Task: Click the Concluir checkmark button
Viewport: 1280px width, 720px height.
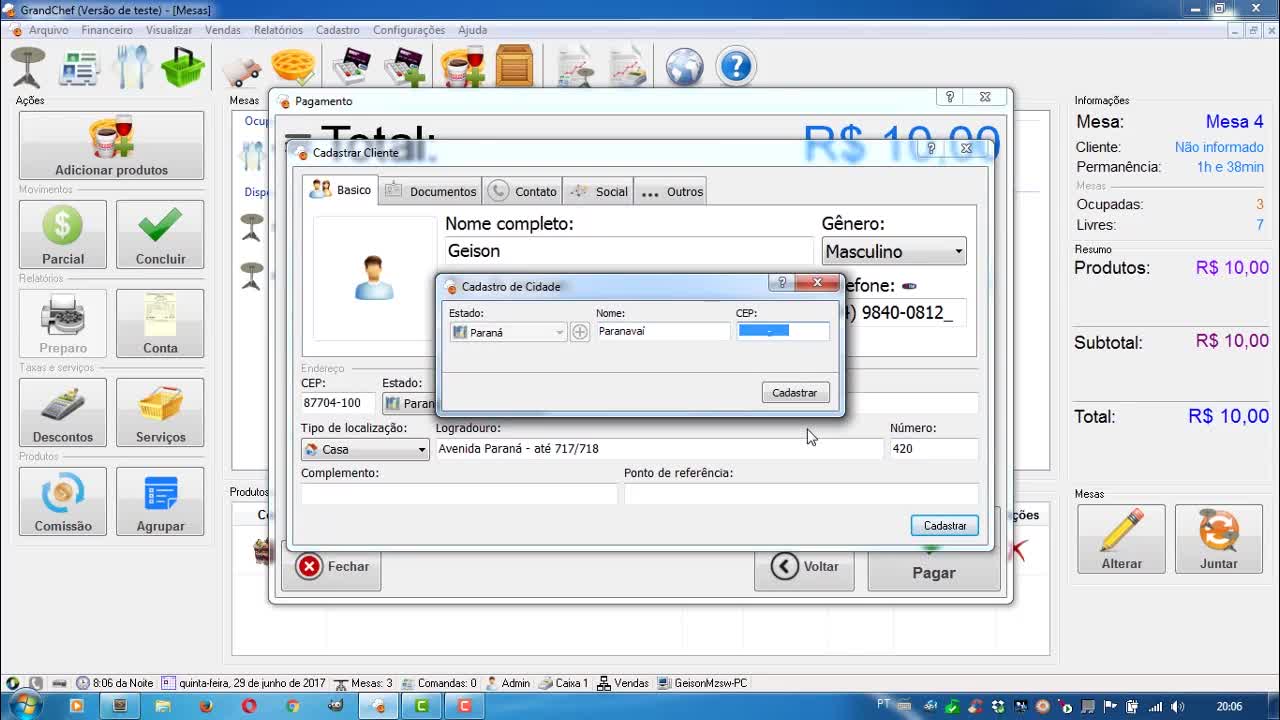Action: tap(160, 235)
